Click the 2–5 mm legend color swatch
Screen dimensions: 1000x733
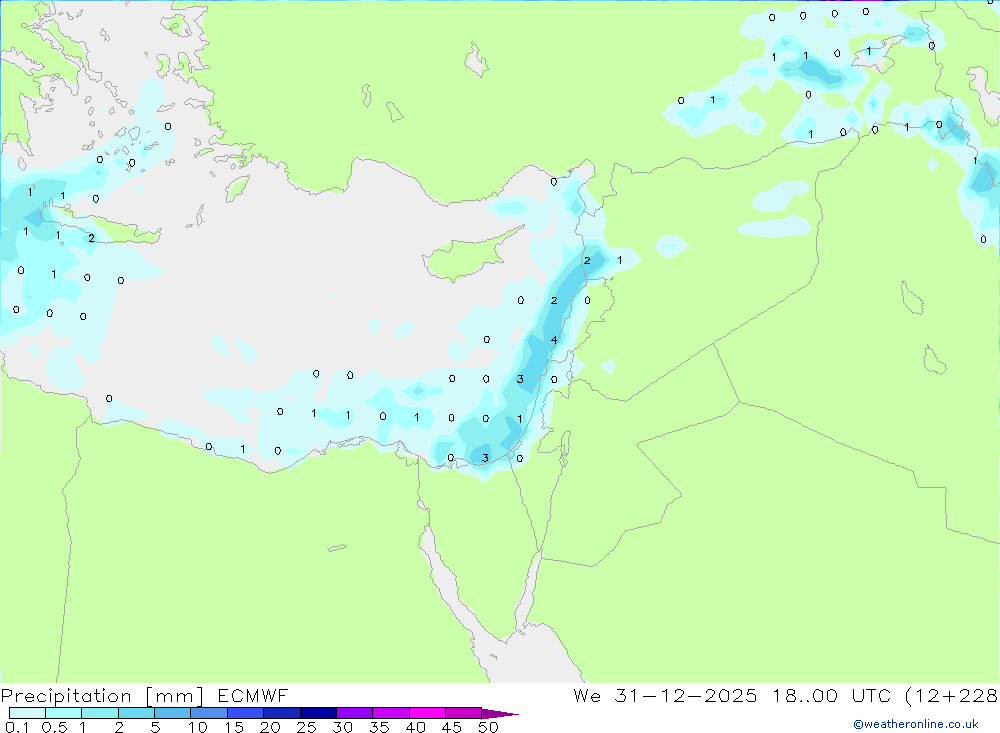[136, 713]
